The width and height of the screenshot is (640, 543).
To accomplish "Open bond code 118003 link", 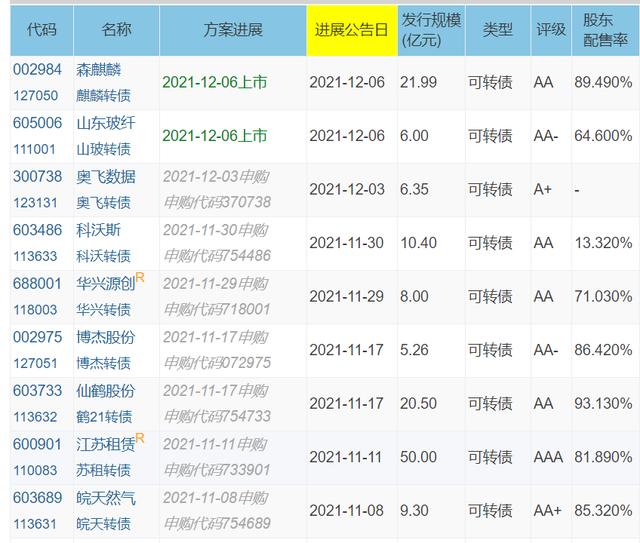I will click(x=35, y=309).
